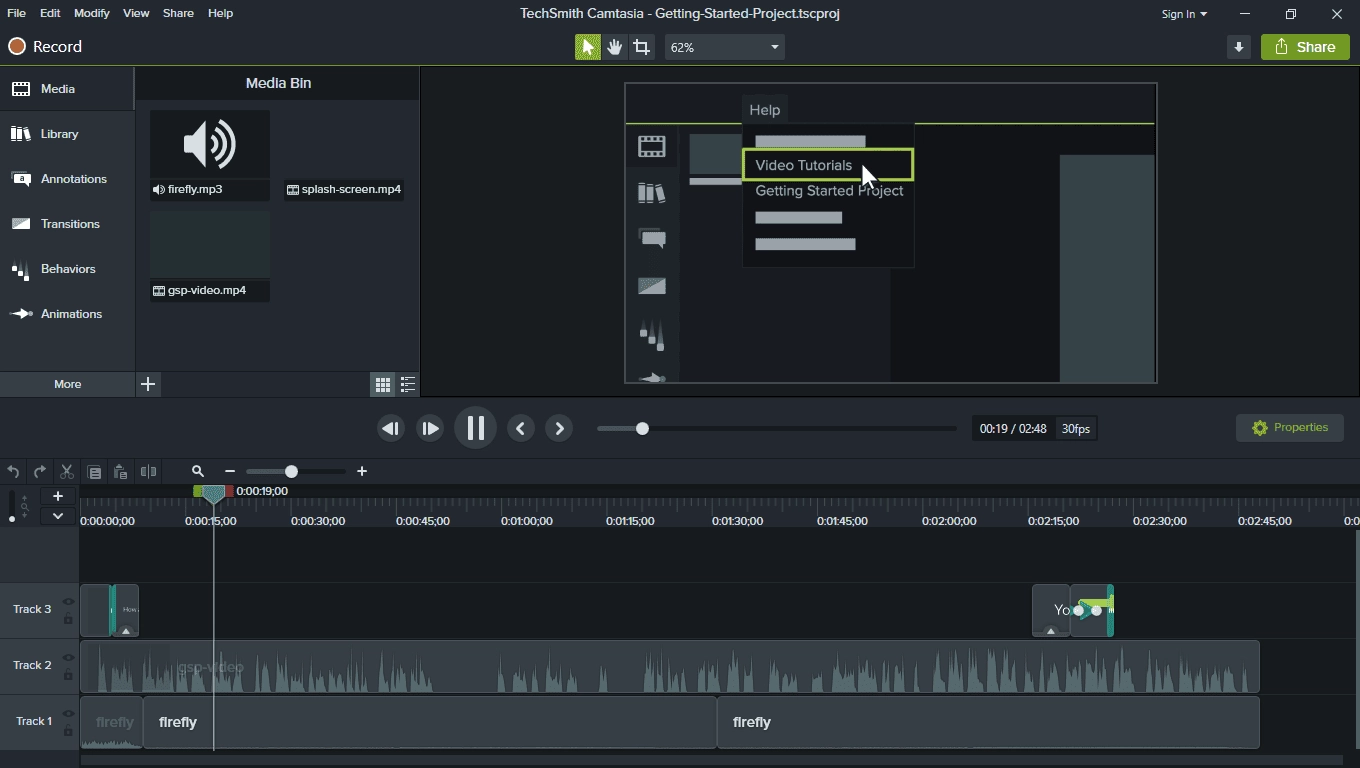Screen dimensions: 1360x768
Task: Jump to previous clip arrow
Action: tap(520, 428)
